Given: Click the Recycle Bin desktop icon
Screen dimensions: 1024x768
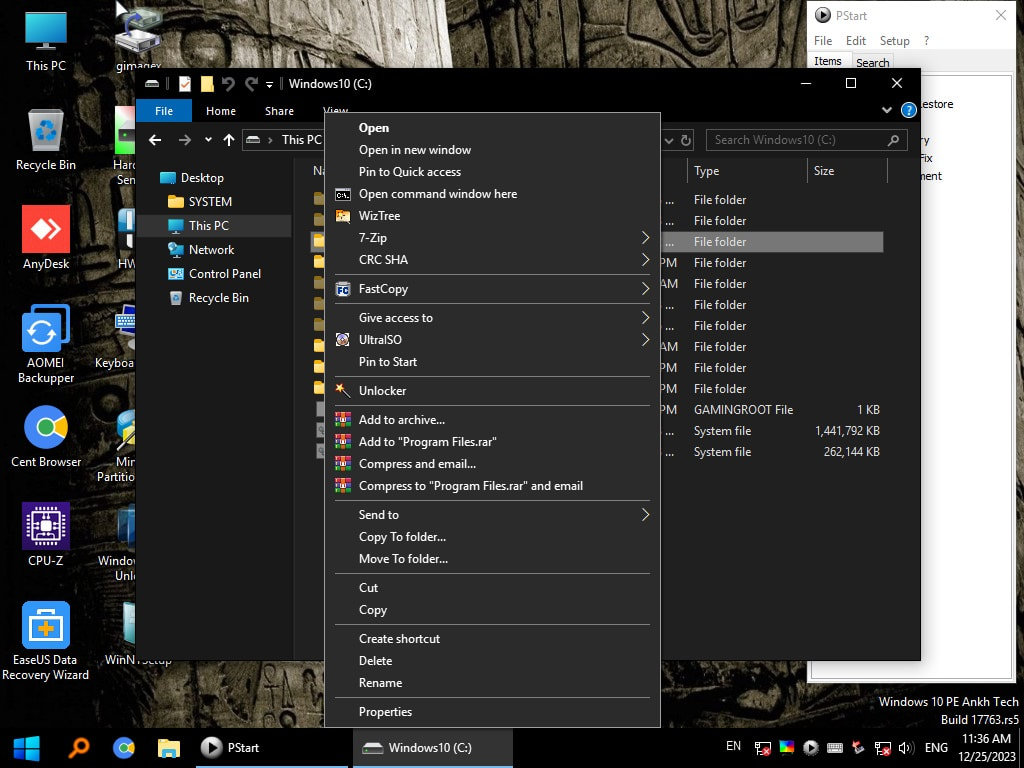Looking at the screenshot, I should 46,132.
